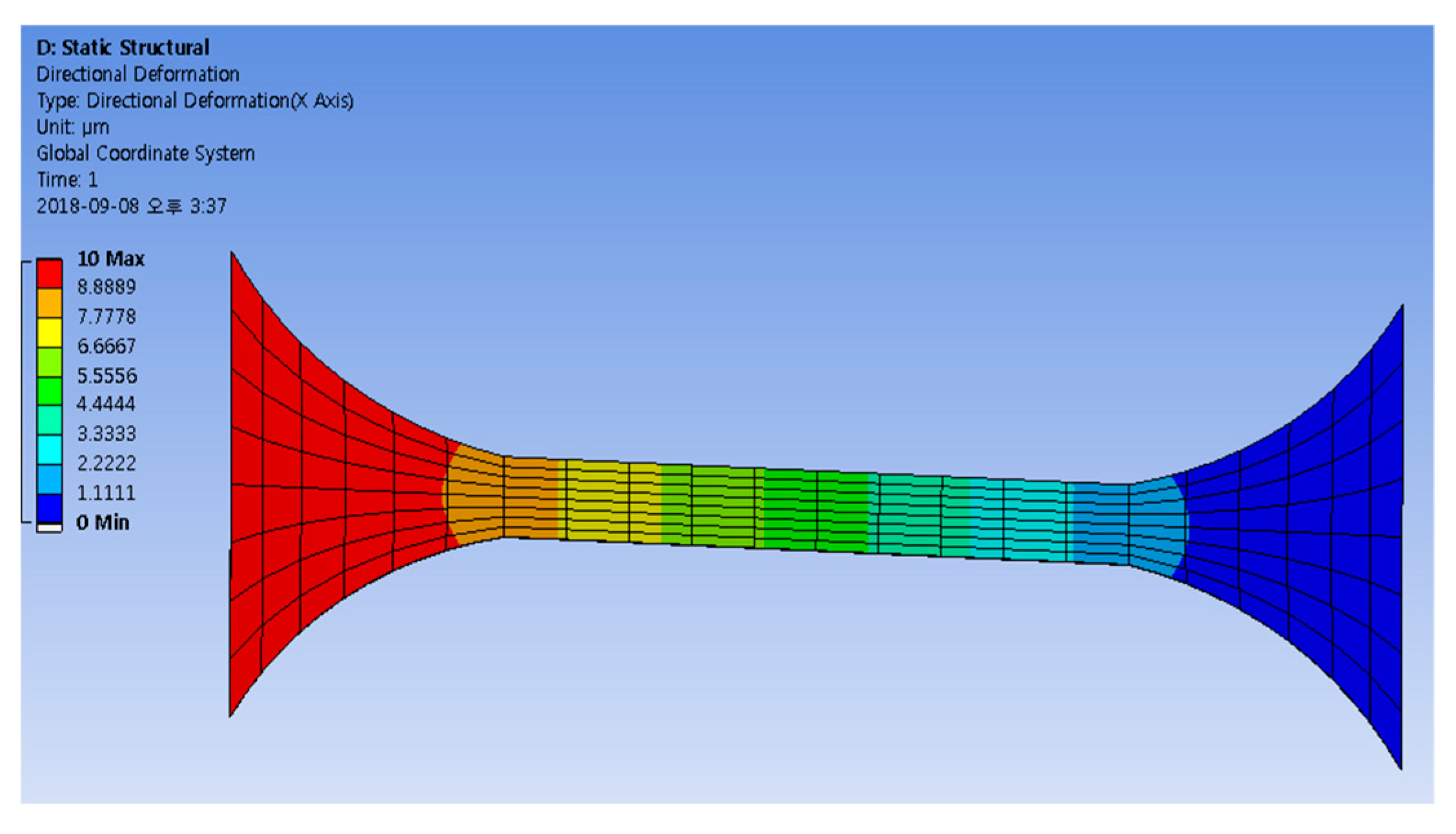Click the 8.8889 legend value
1456x834 pixels.
[x=106, y=287]
